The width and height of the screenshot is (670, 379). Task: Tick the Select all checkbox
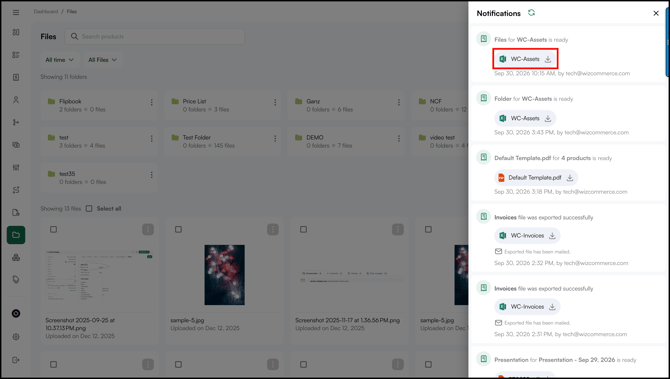pyautogui.click(x=89, y=209)
